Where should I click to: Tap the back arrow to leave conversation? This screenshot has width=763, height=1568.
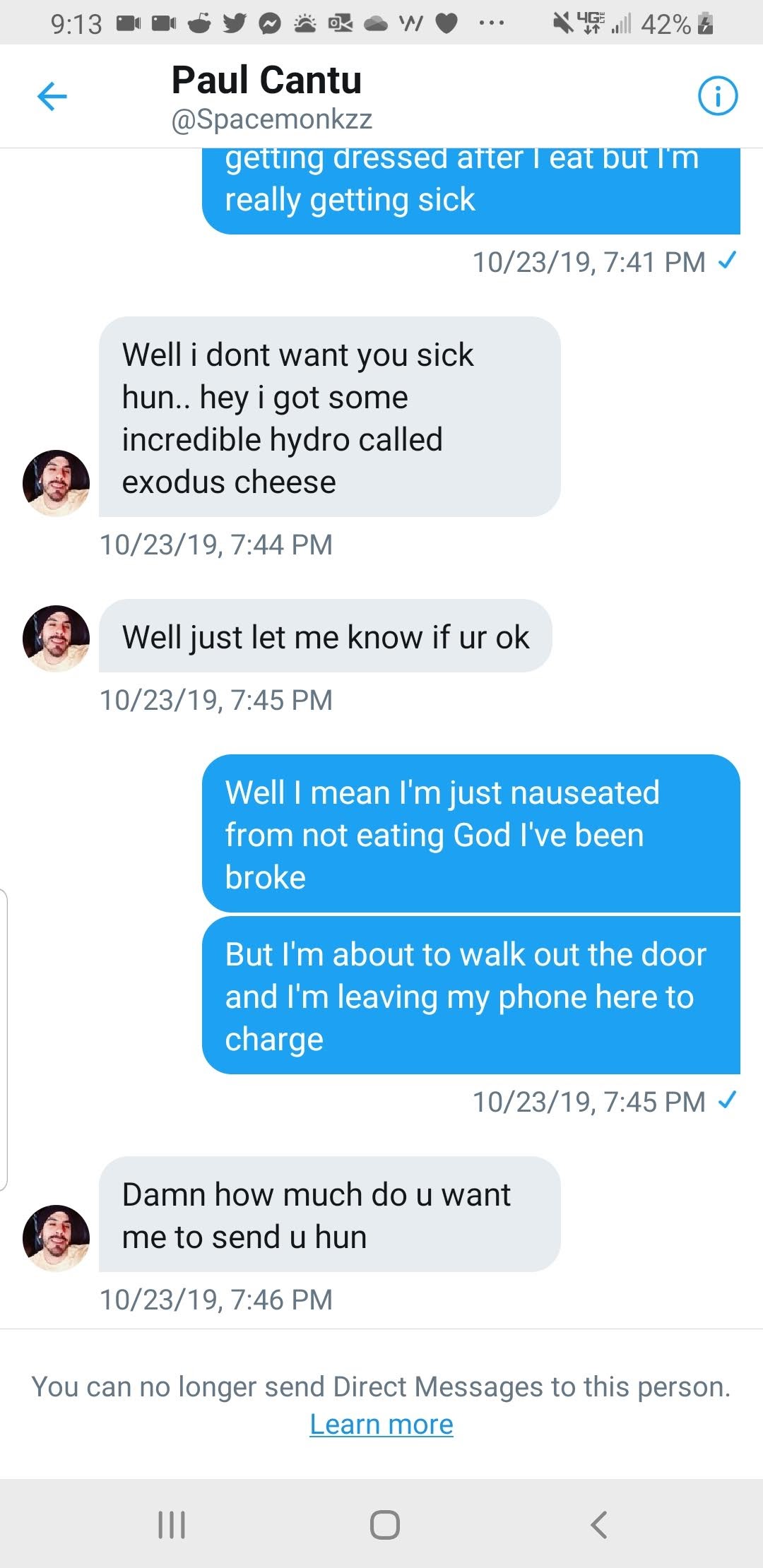pos(52,96)
